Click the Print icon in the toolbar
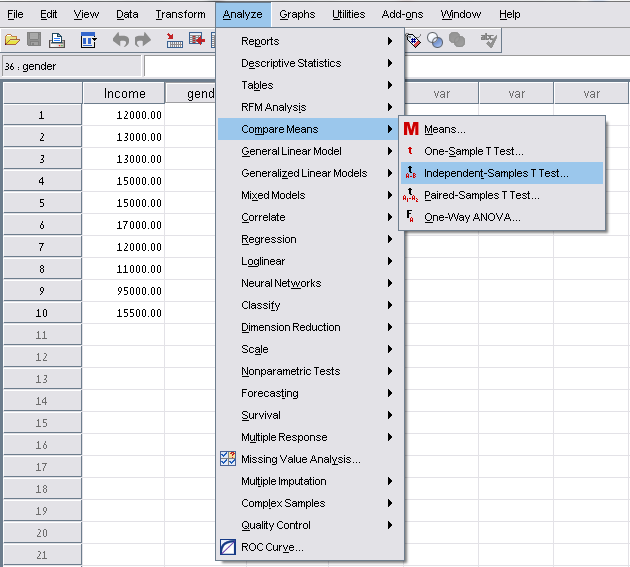Viewport: 630px width, 567px height. tap(57, 40)
